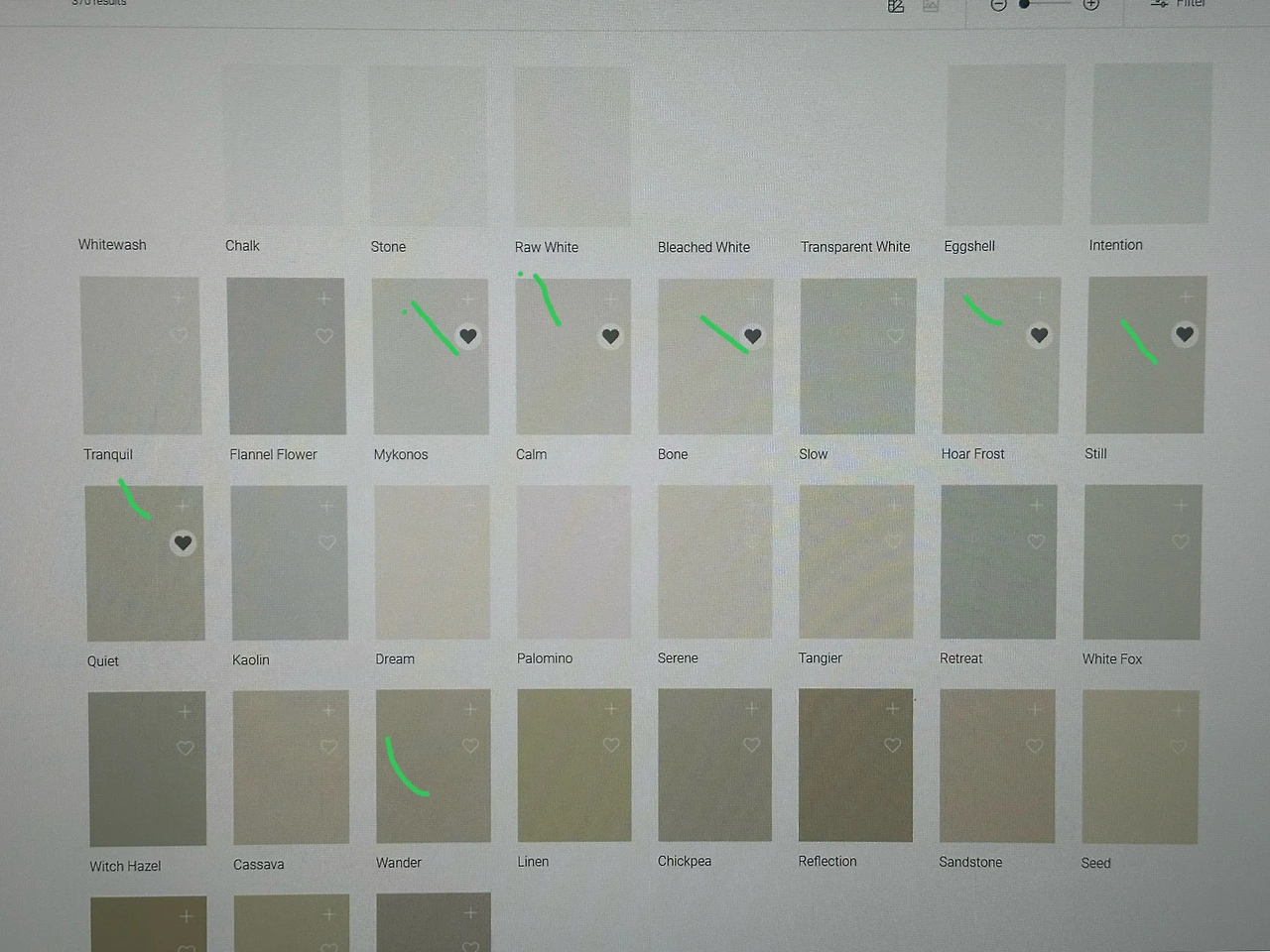Image resolution: width=1270 pixels, height=952 pixels.
Task: Favorite White Fox with its heart icon
Action: tap(1181, 541)
